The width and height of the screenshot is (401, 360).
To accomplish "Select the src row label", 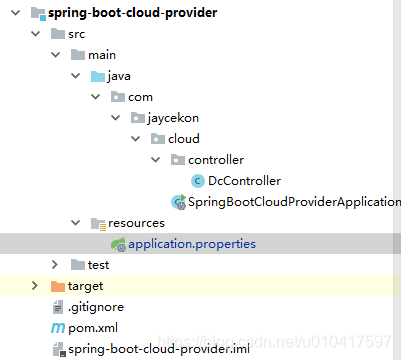I will pos(76,34).
